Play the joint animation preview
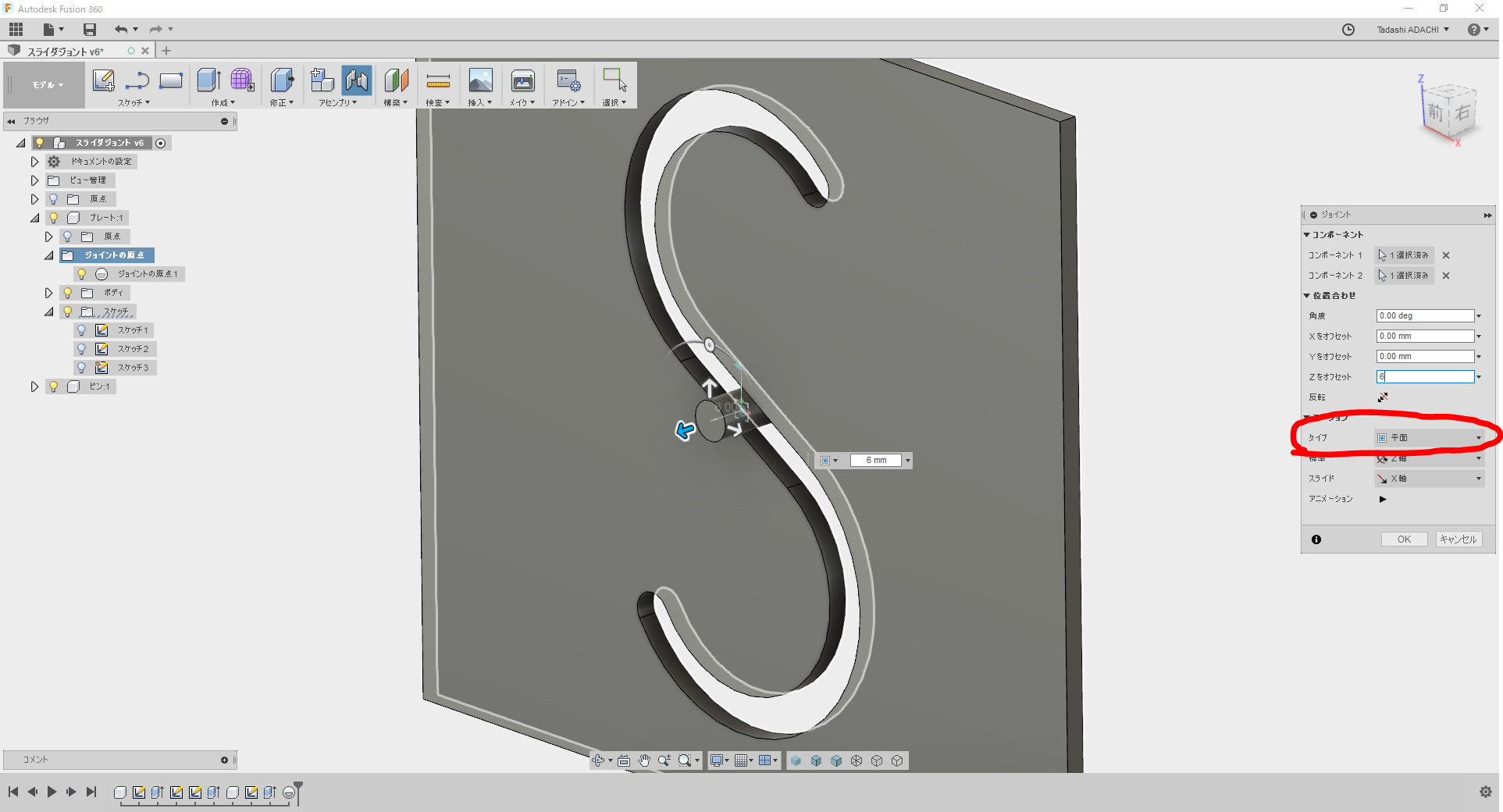 1383,499
